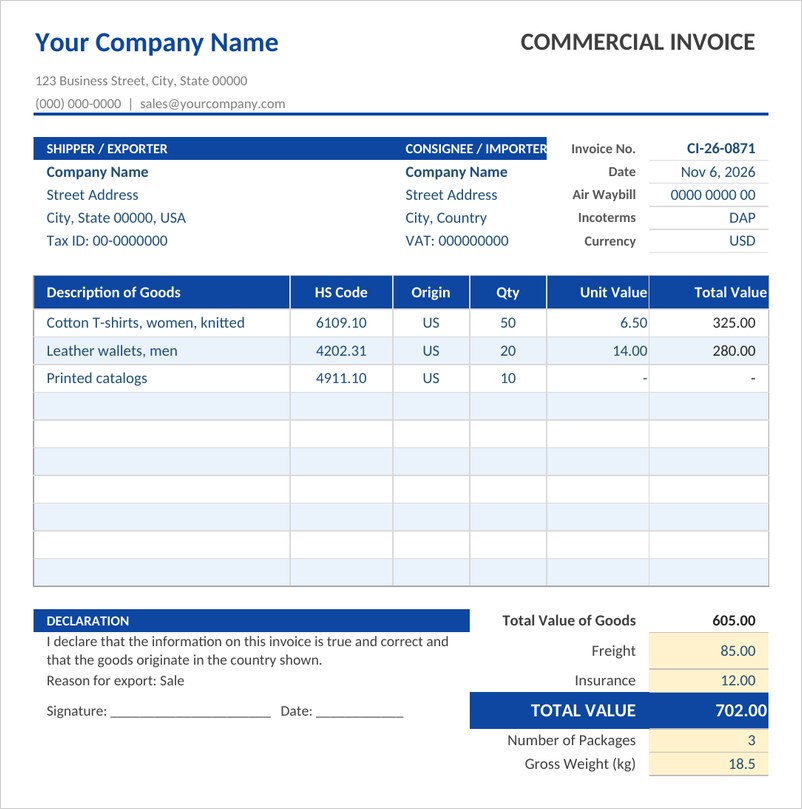This screenshot has height=809, width=802.
Task: Select HS code 4911.10
Action: pyautogui.click(x=341, y=378)
